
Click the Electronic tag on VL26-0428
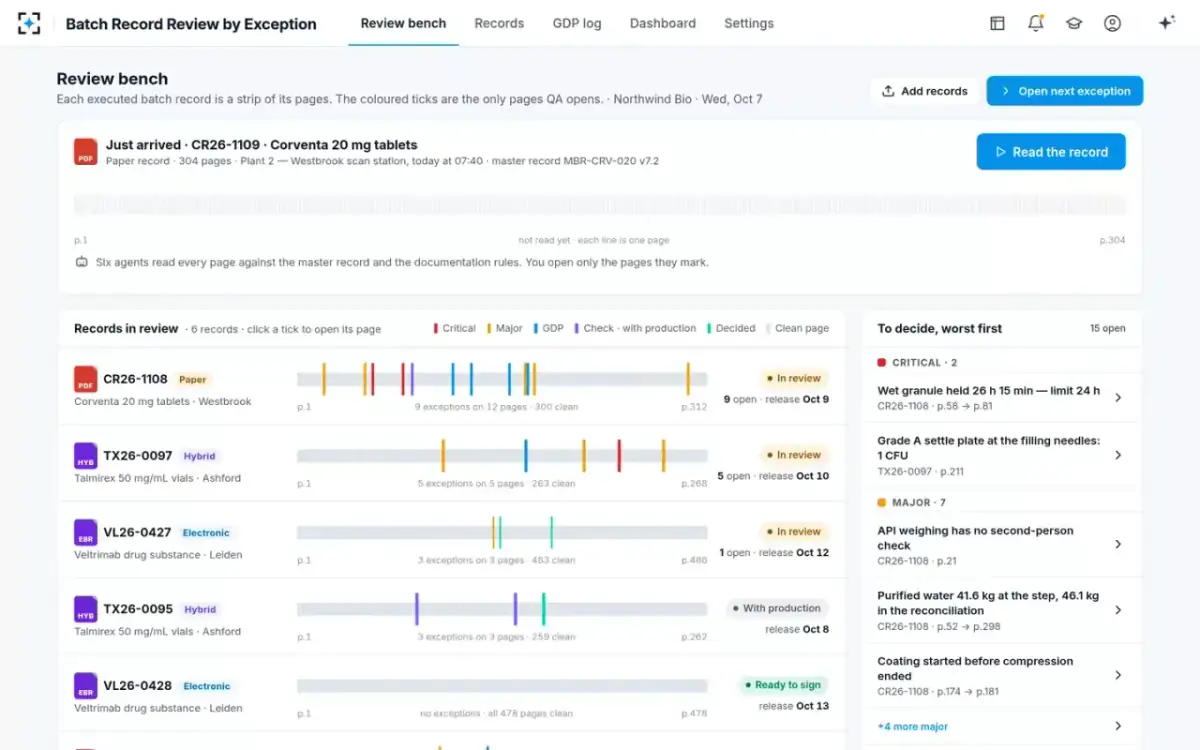coord(207,686)
